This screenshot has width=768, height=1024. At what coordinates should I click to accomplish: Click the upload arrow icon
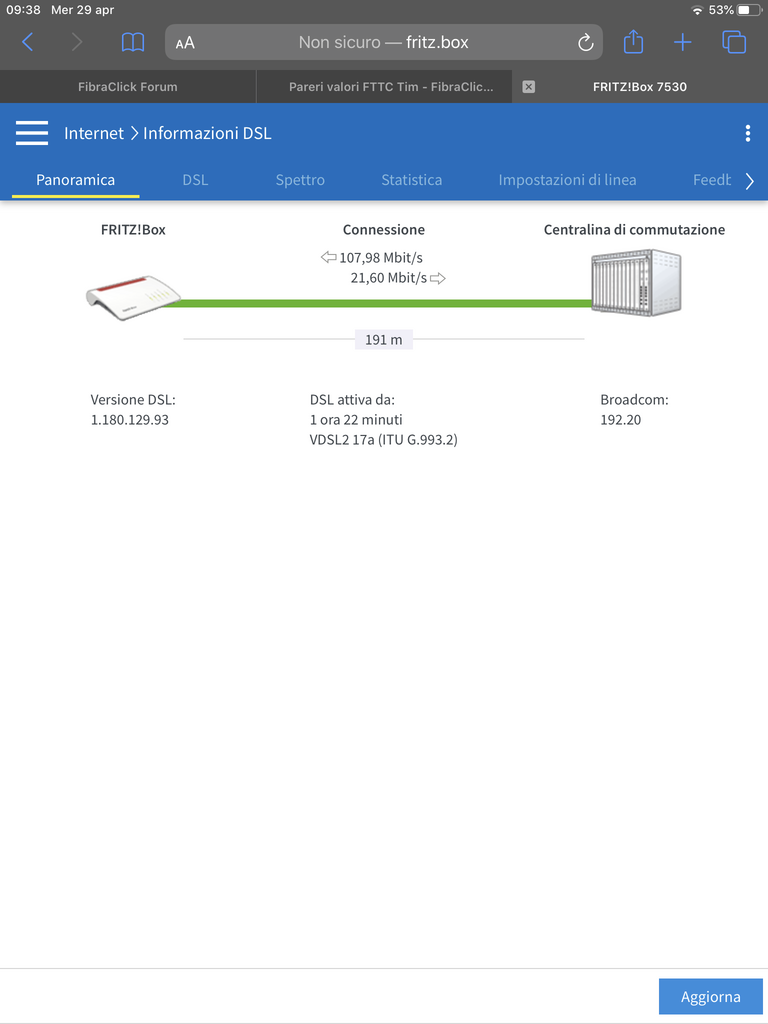[438, 278]
